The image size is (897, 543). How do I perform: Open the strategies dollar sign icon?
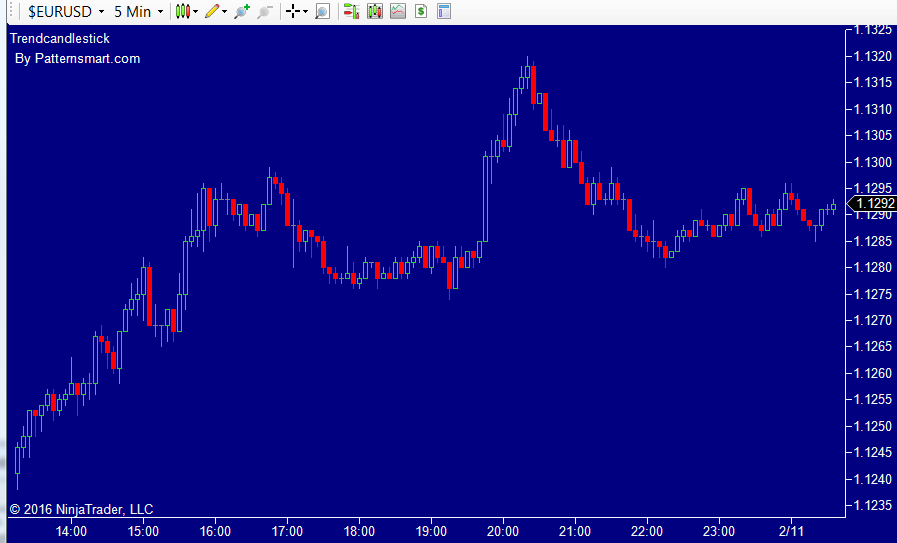point(421,11)
